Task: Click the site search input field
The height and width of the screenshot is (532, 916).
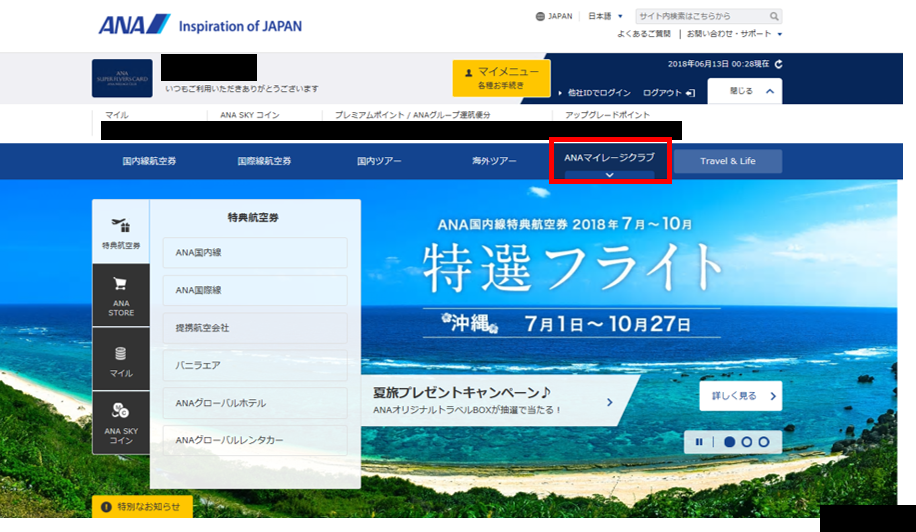Action: point(701,16)
